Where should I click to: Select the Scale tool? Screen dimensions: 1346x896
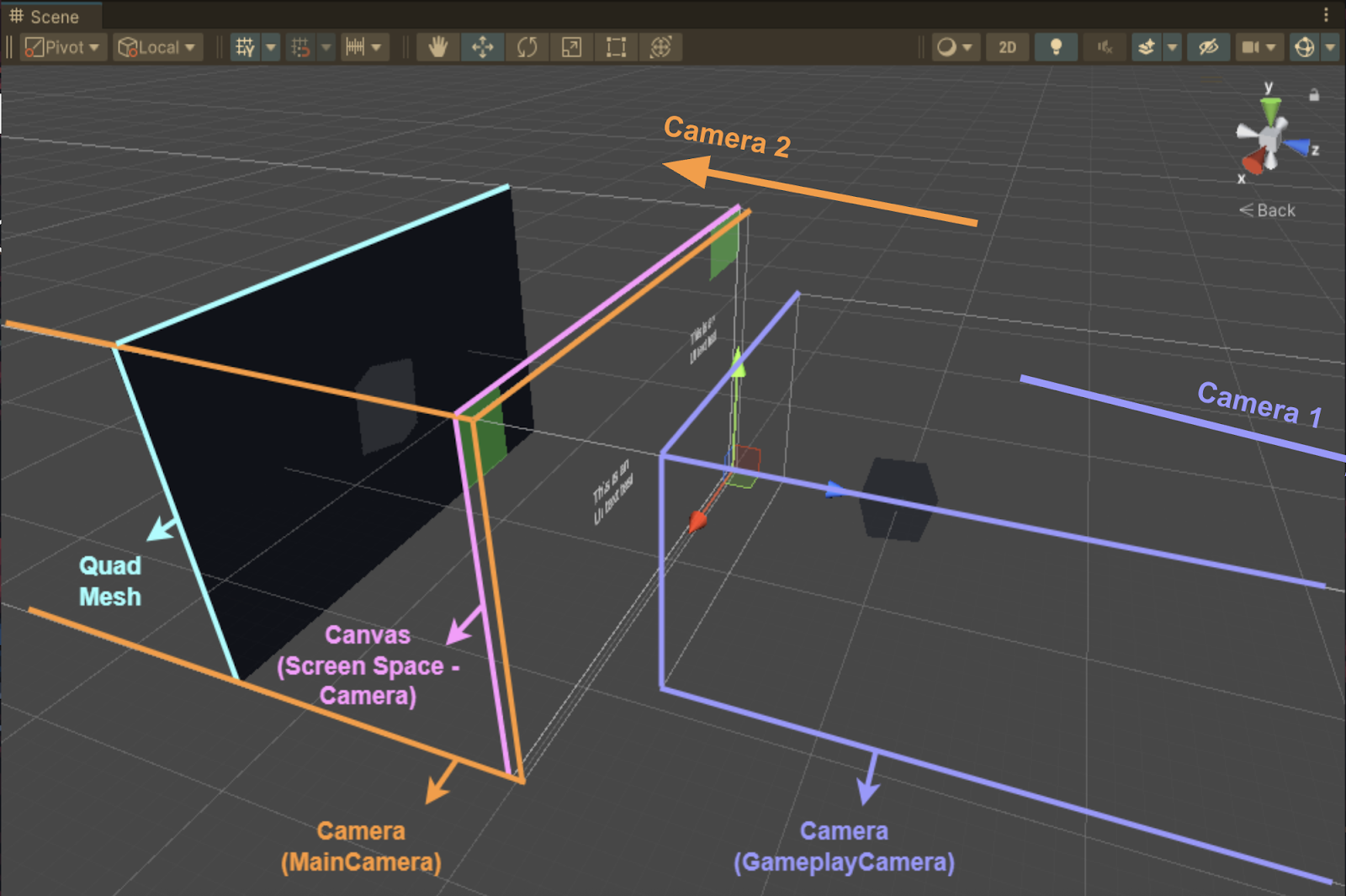pyautogui.click(x=571, y=47)
